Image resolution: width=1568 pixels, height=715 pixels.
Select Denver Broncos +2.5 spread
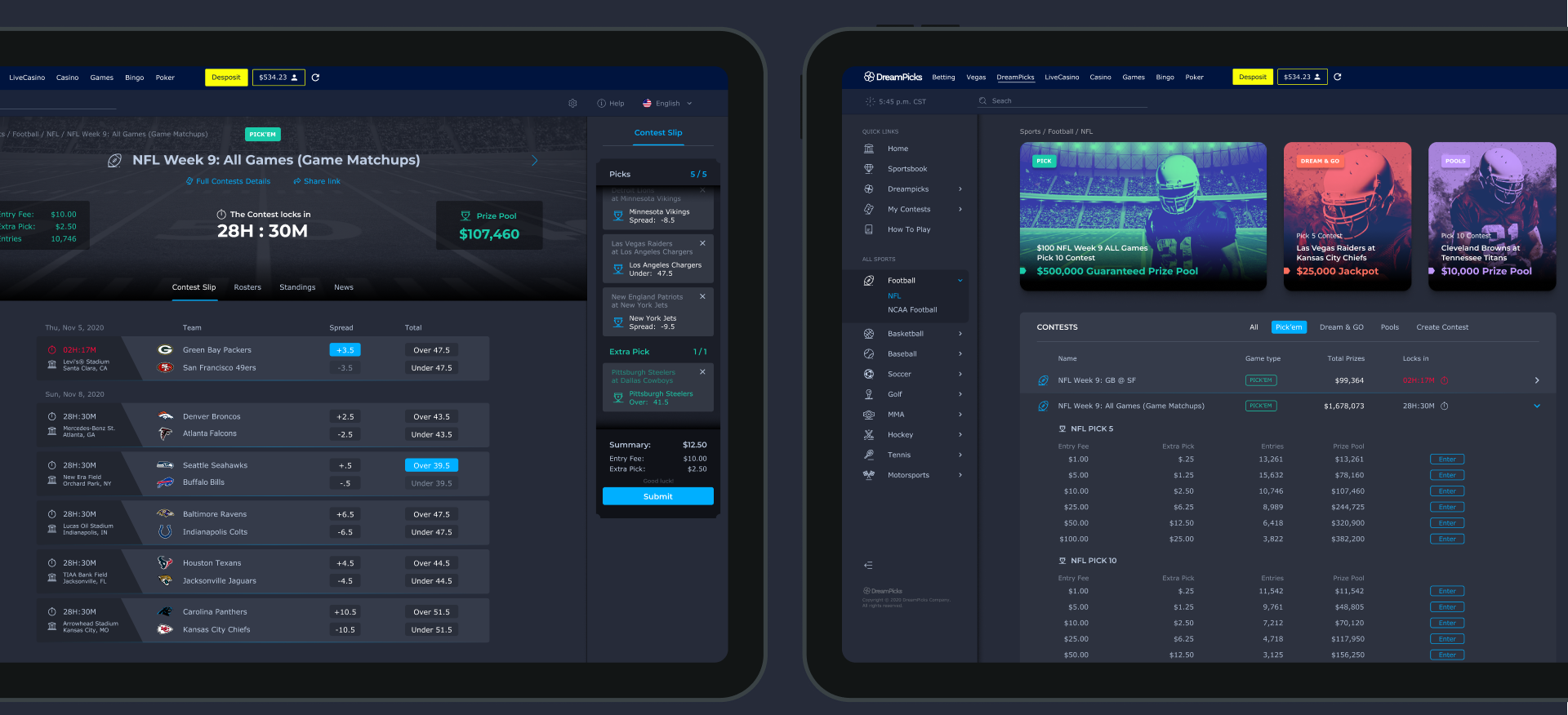(345, 417)
